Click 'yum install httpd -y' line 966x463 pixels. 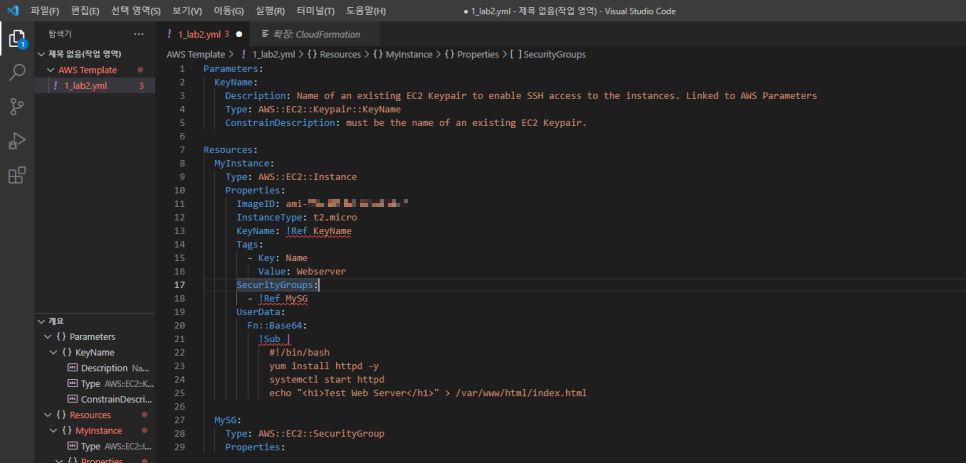324,366
